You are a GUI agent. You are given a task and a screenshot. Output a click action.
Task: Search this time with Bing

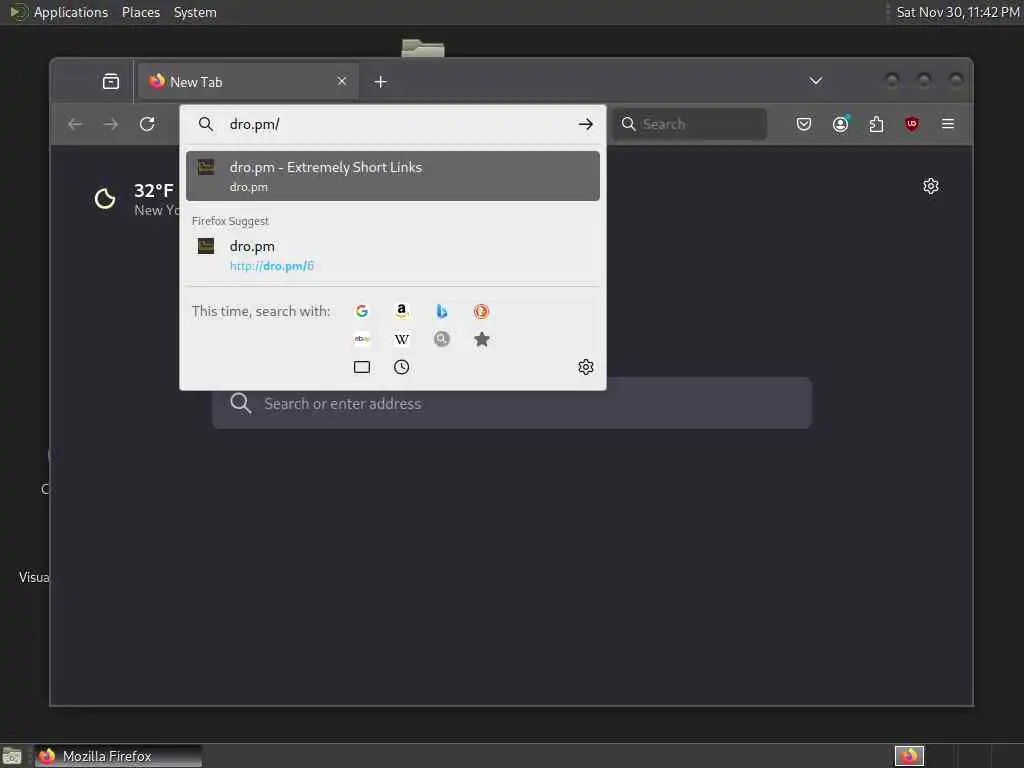tap(441, 312)
